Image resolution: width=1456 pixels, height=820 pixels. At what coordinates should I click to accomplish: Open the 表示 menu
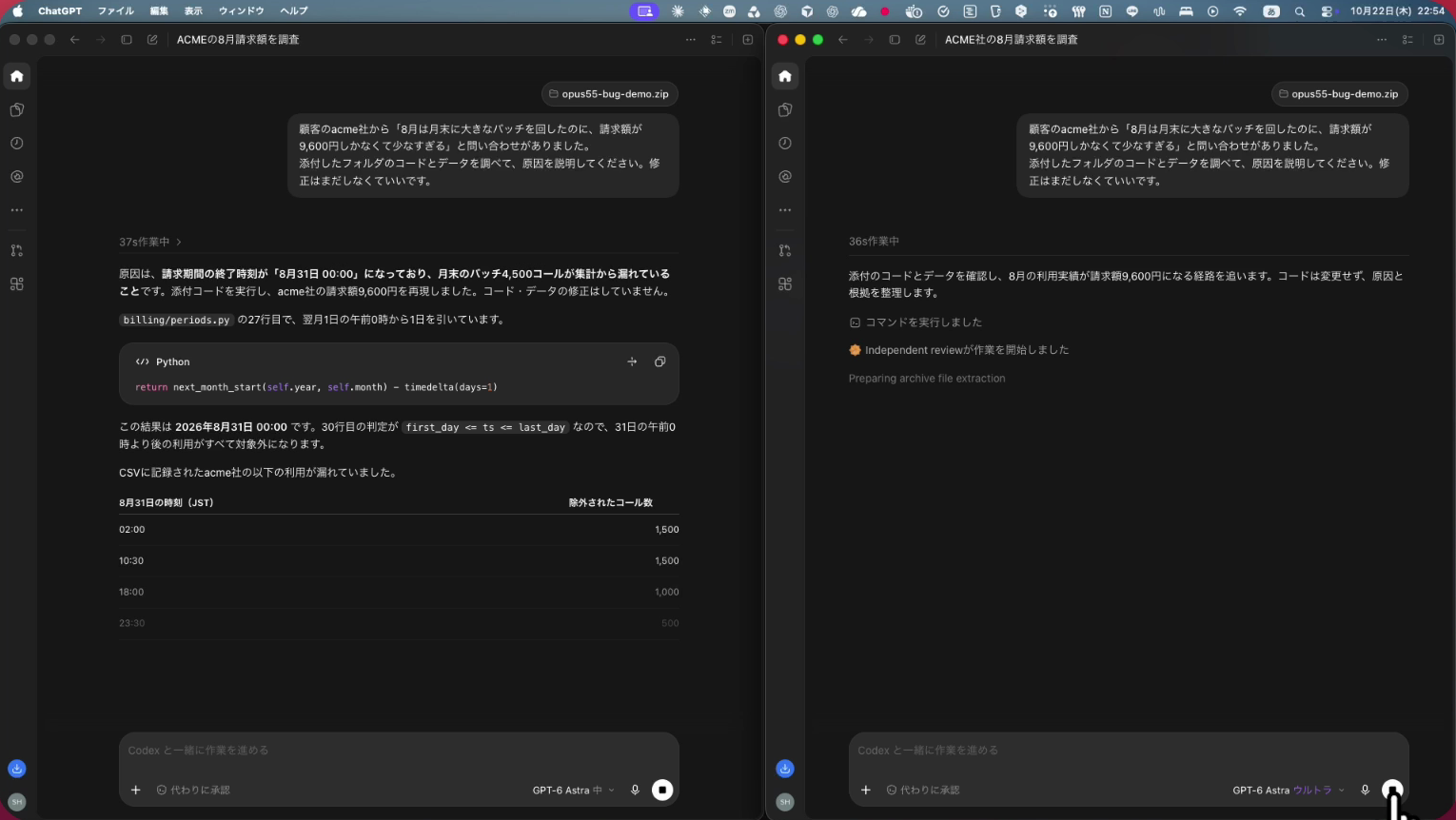[193, 11]
